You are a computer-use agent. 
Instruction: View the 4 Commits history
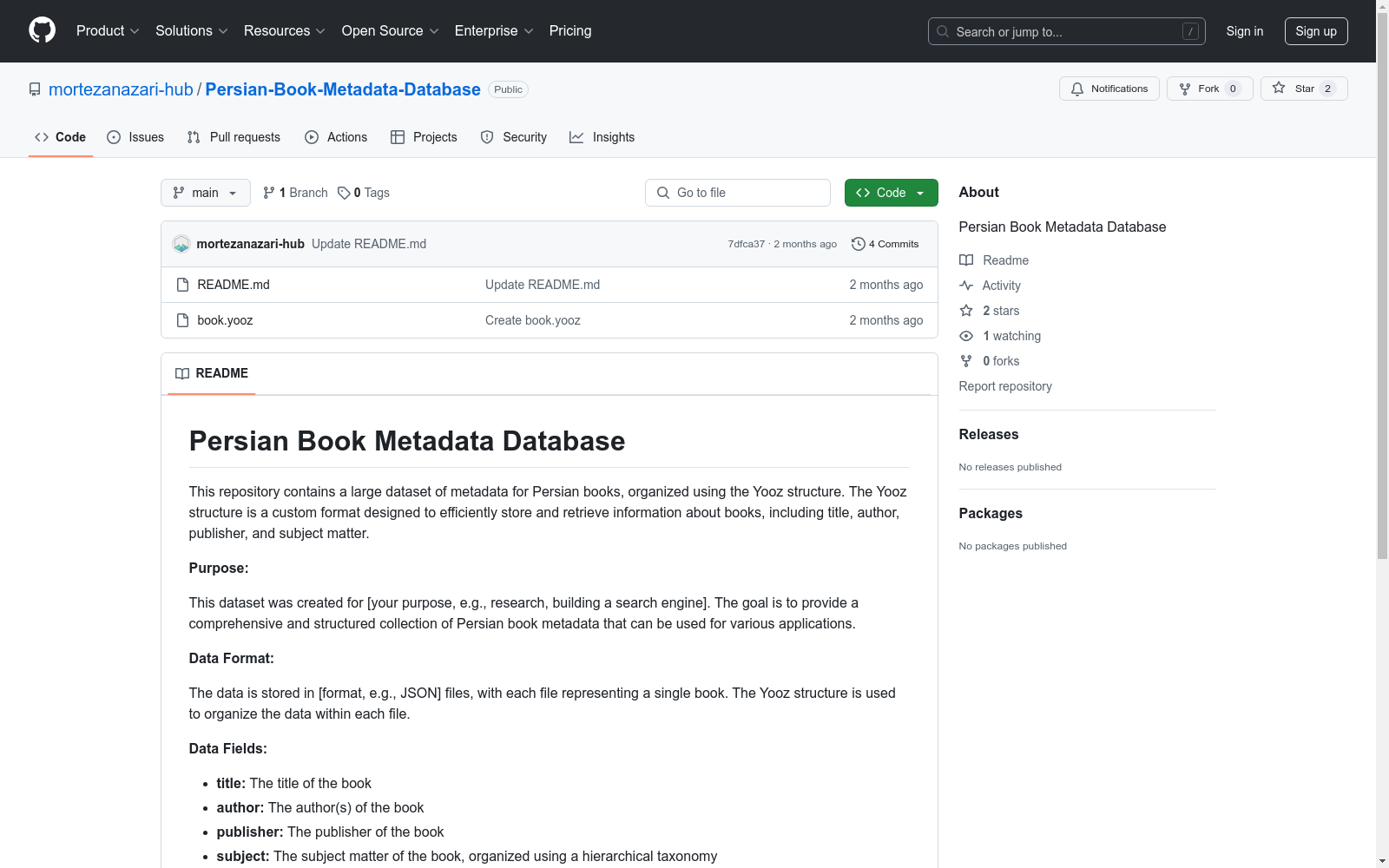885,244
